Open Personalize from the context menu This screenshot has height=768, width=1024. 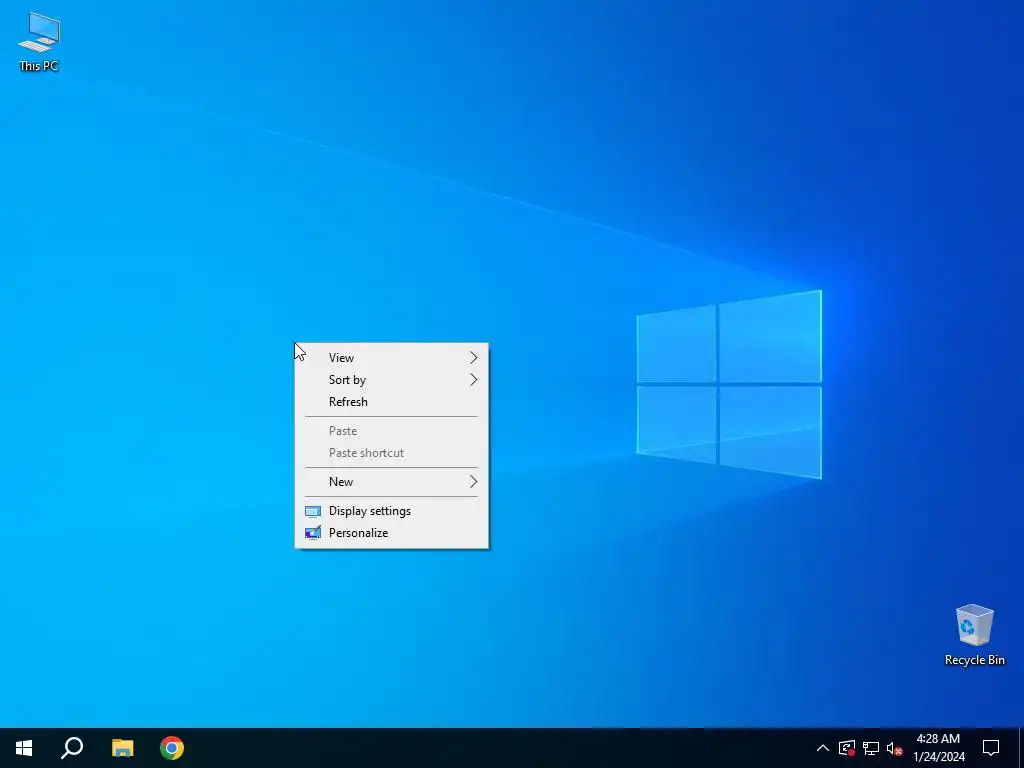[392, 533]
